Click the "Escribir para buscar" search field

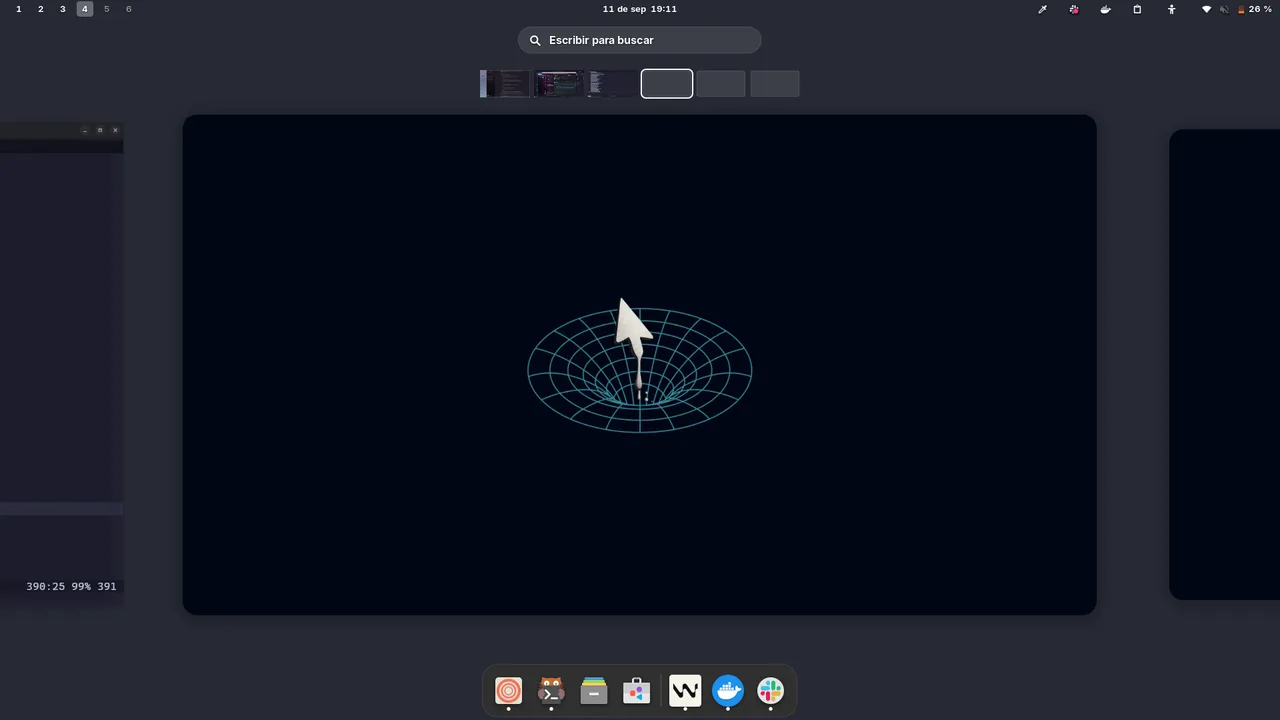pyautogui.click(x=640, y=40)
